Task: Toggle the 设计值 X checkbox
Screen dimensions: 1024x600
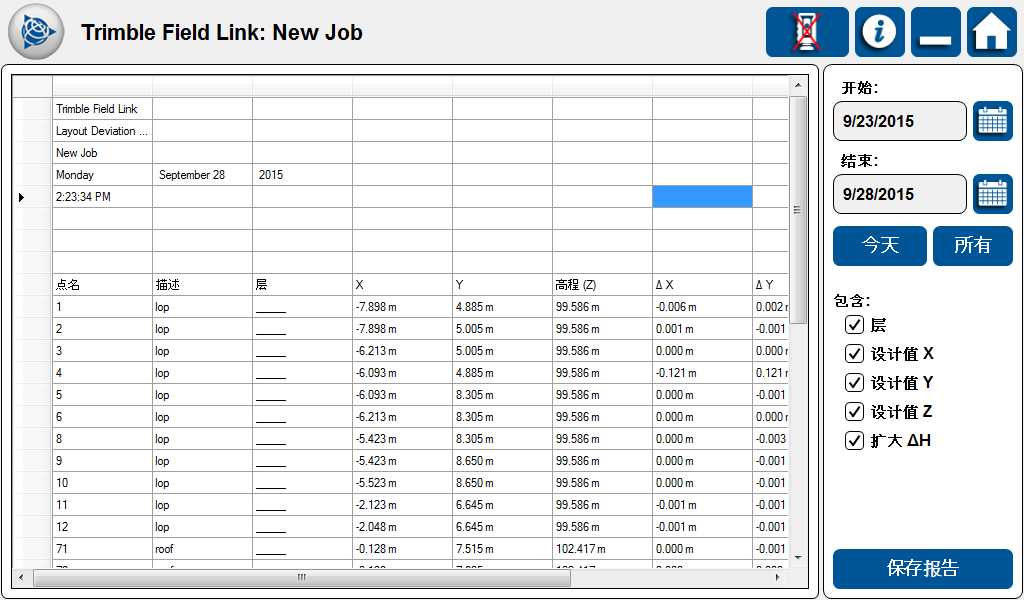Action: 854,353
